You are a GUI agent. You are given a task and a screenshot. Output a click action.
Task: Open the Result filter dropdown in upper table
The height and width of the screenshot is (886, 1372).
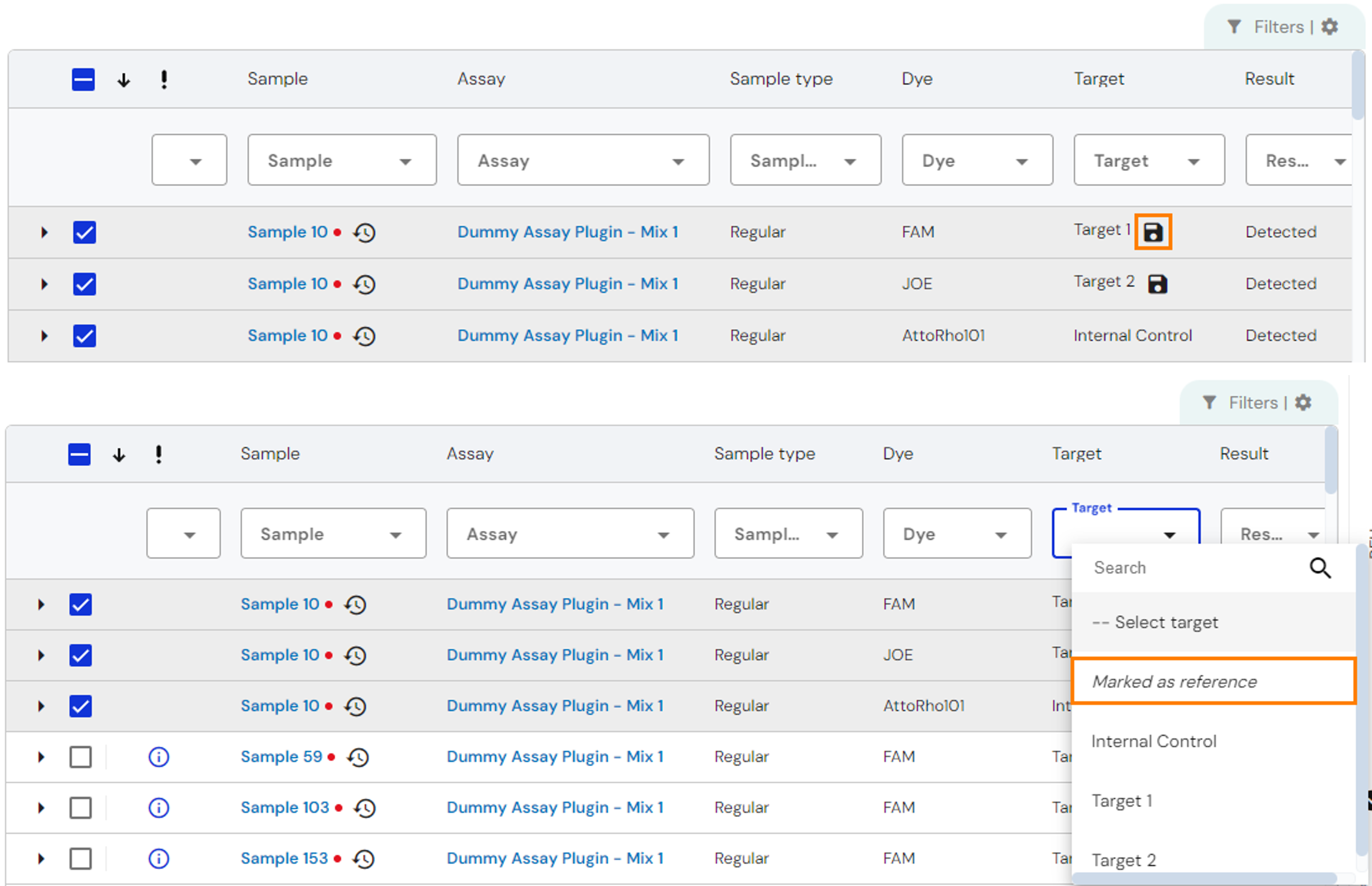point(1298,160)
